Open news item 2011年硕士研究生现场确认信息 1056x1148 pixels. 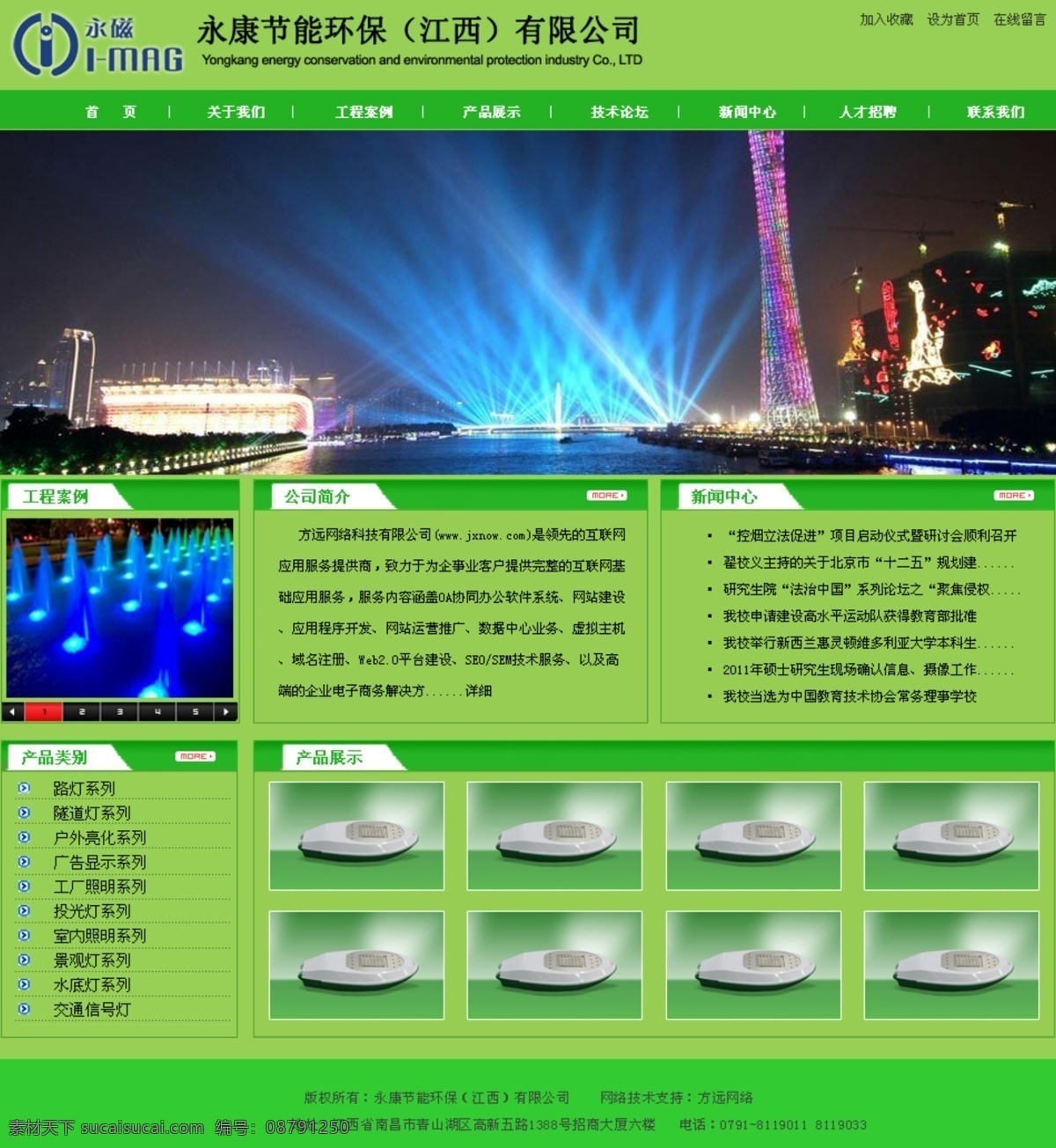(869, 670)
